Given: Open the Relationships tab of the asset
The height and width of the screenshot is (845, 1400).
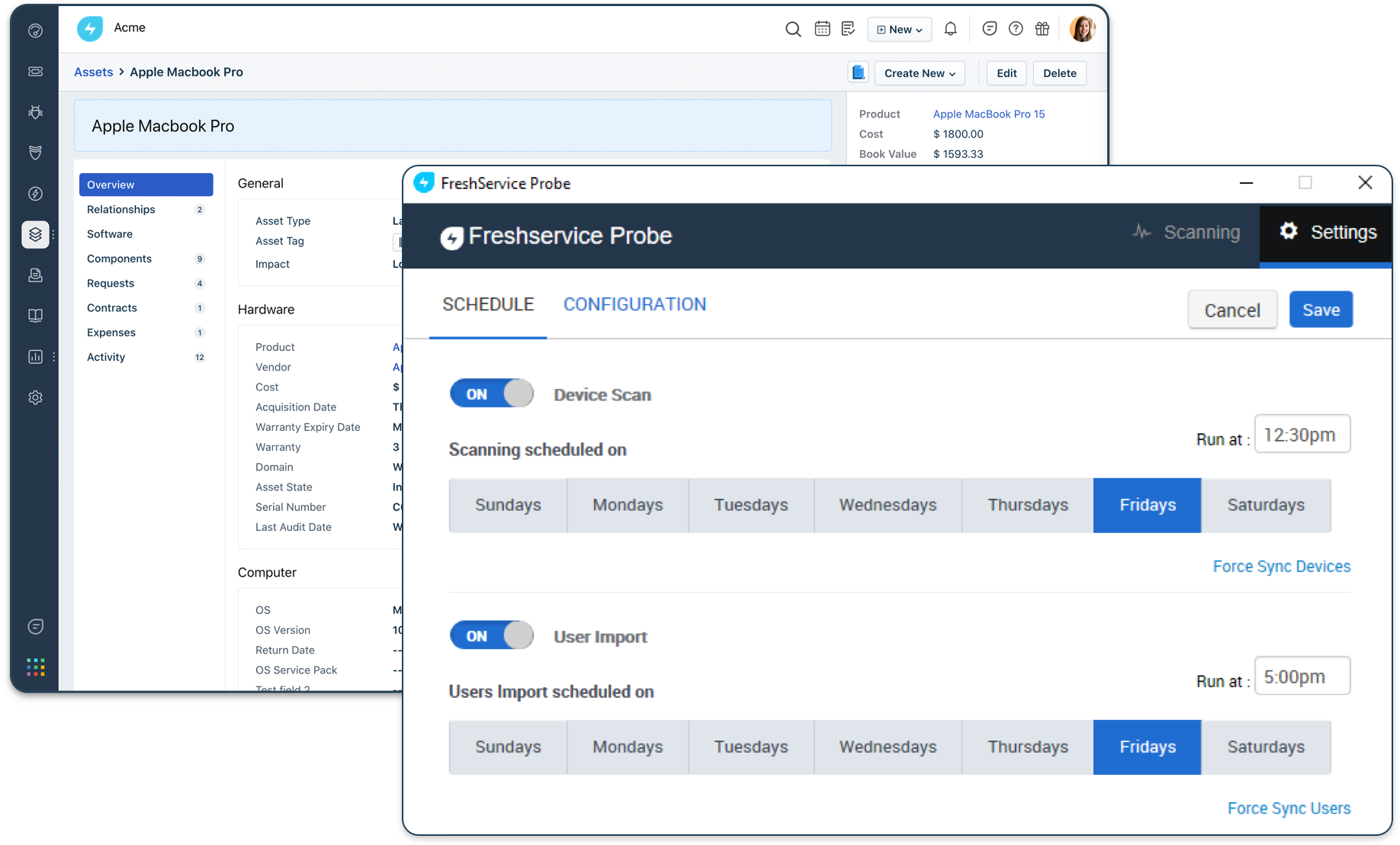Looking at the screenshot, I should pos(120,209).
